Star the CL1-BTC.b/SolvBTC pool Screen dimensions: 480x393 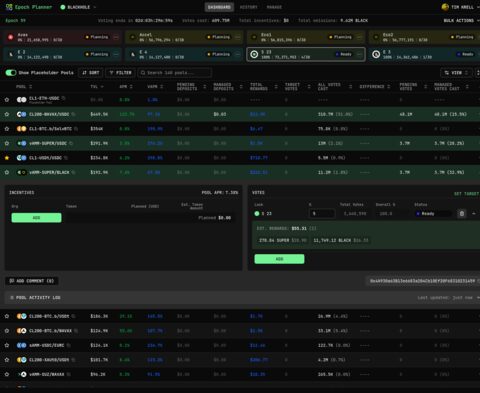point(7,129)
